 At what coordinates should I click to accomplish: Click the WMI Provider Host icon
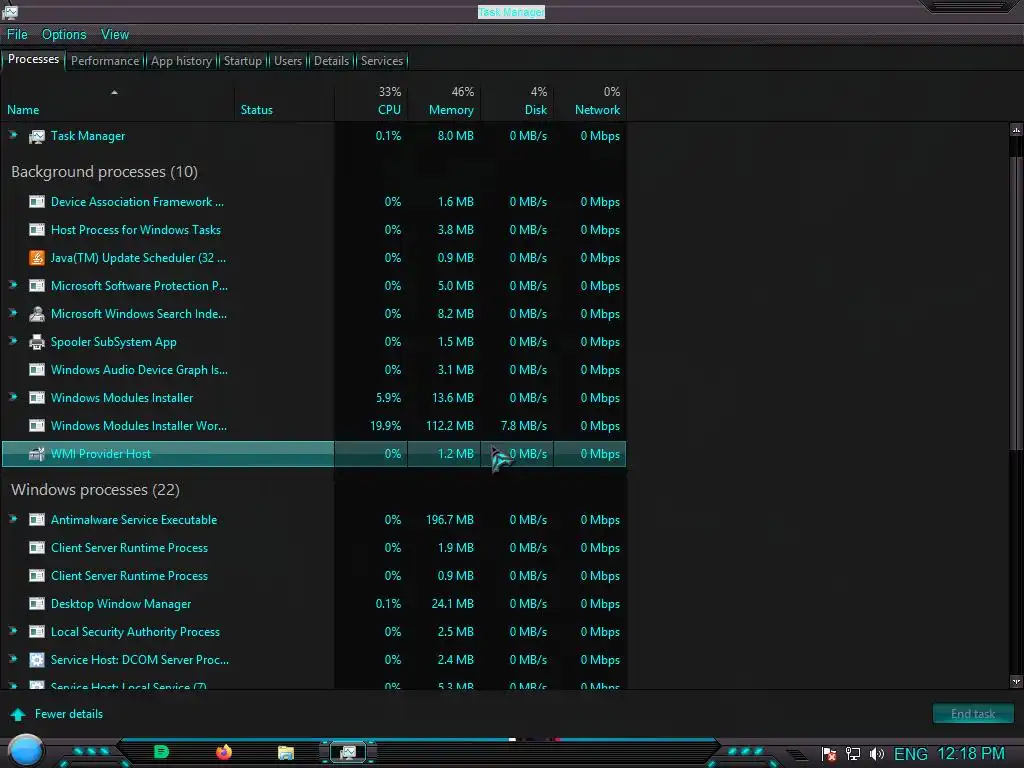tap(37, 454)
